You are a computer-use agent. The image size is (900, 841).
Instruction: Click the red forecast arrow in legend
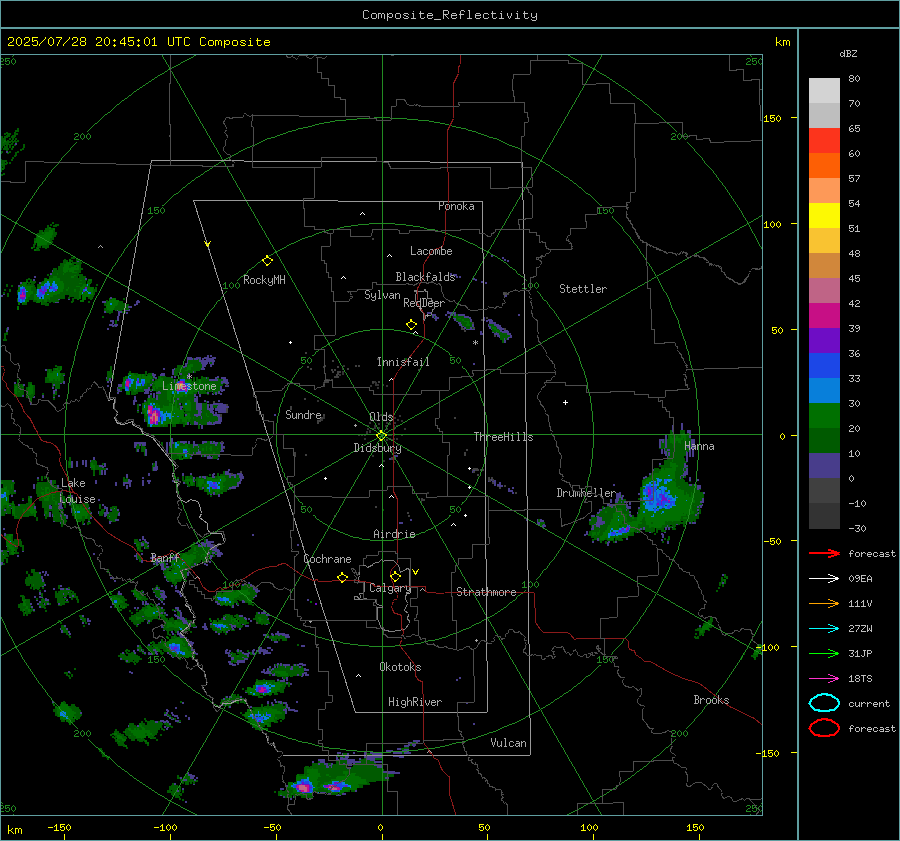coord(824,553)
